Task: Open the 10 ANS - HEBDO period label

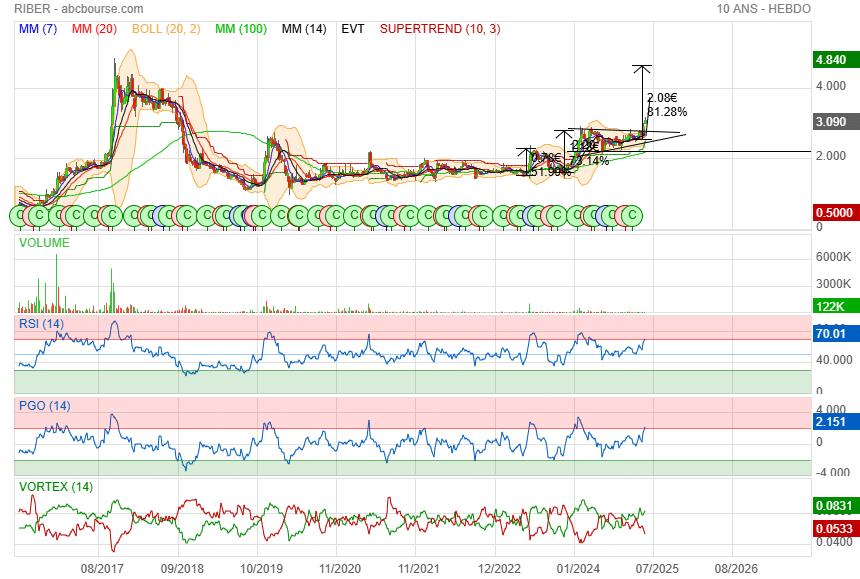Action: tap(763, 9)
